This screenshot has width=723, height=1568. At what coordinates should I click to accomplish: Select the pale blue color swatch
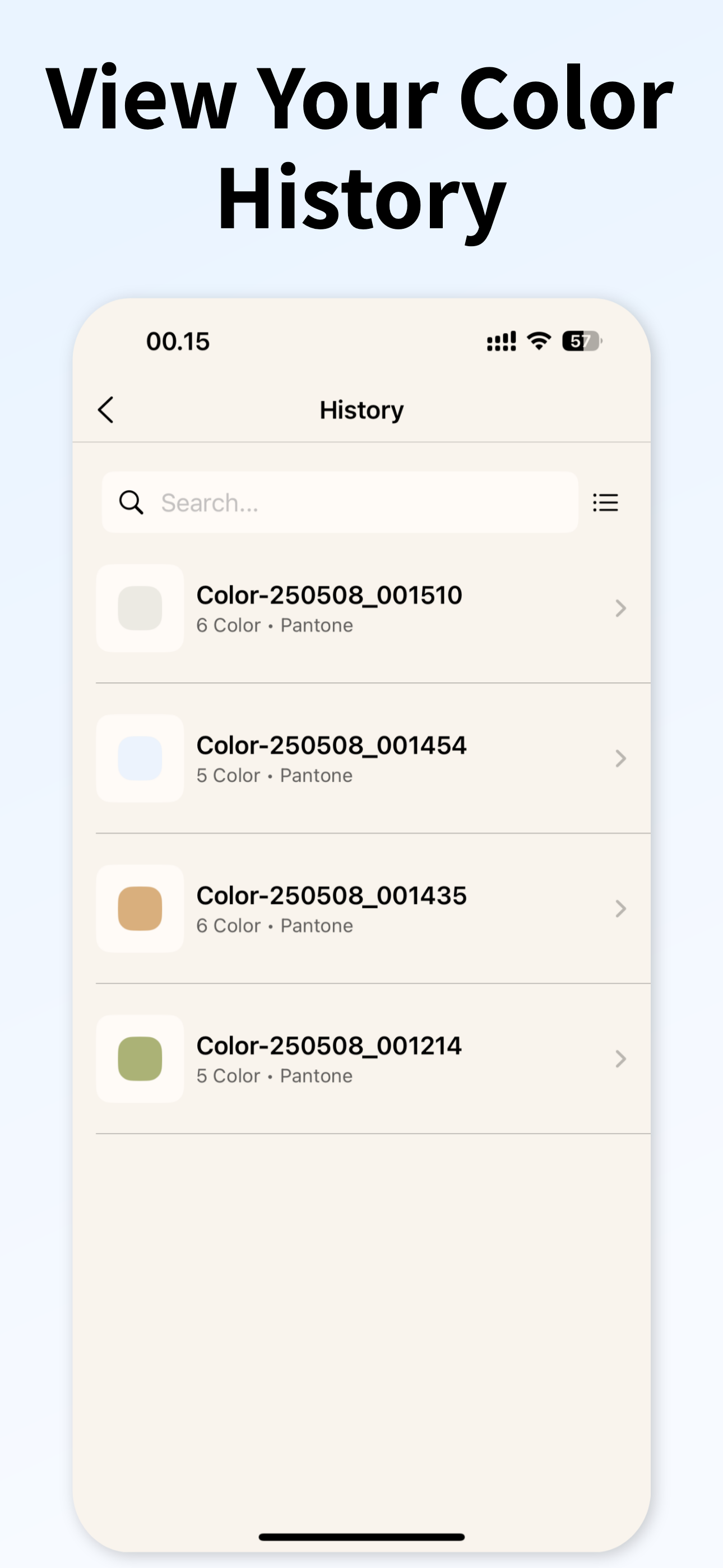coord(140,758)
